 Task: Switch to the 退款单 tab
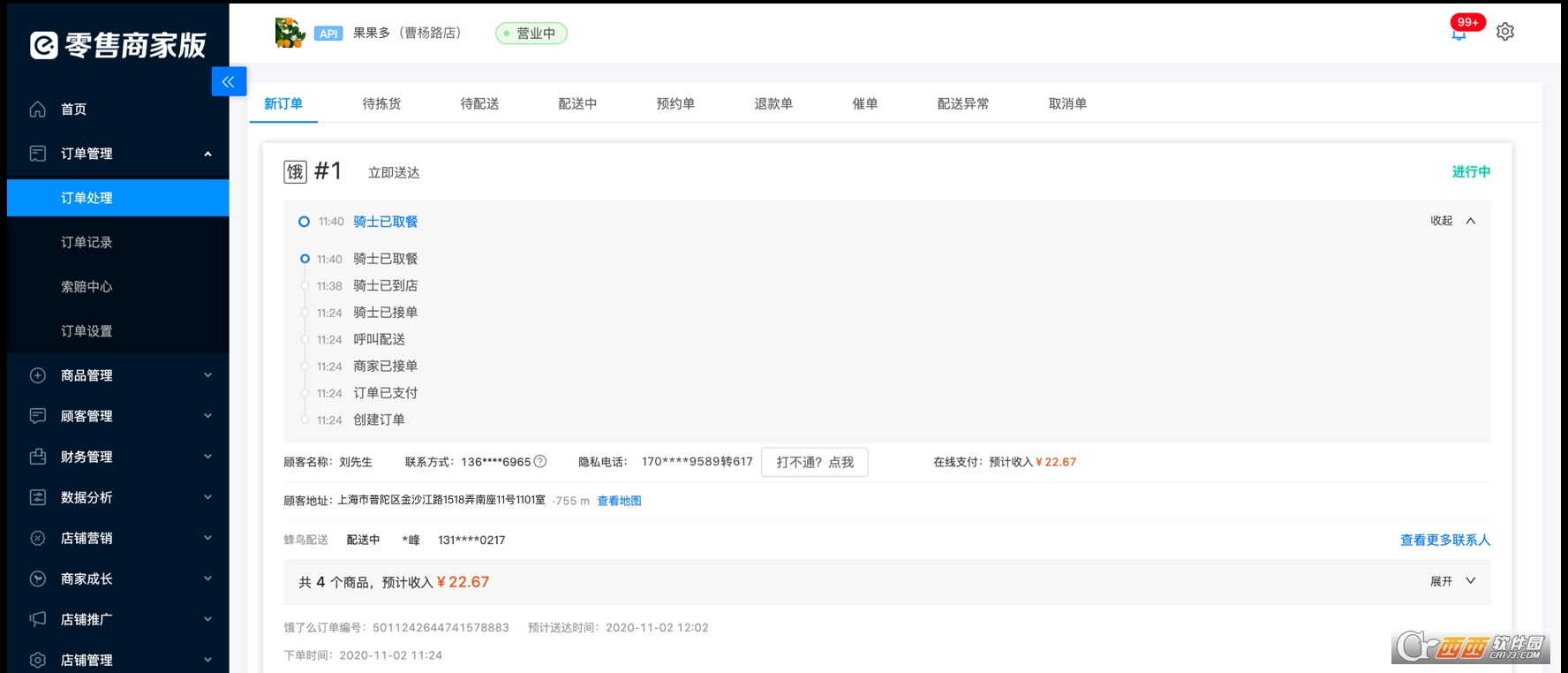tap(773, 103)
